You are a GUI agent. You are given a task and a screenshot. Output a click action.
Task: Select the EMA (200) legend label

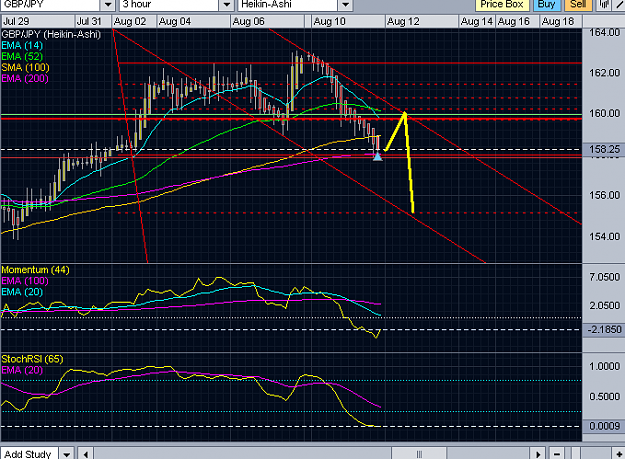point(25,78)
